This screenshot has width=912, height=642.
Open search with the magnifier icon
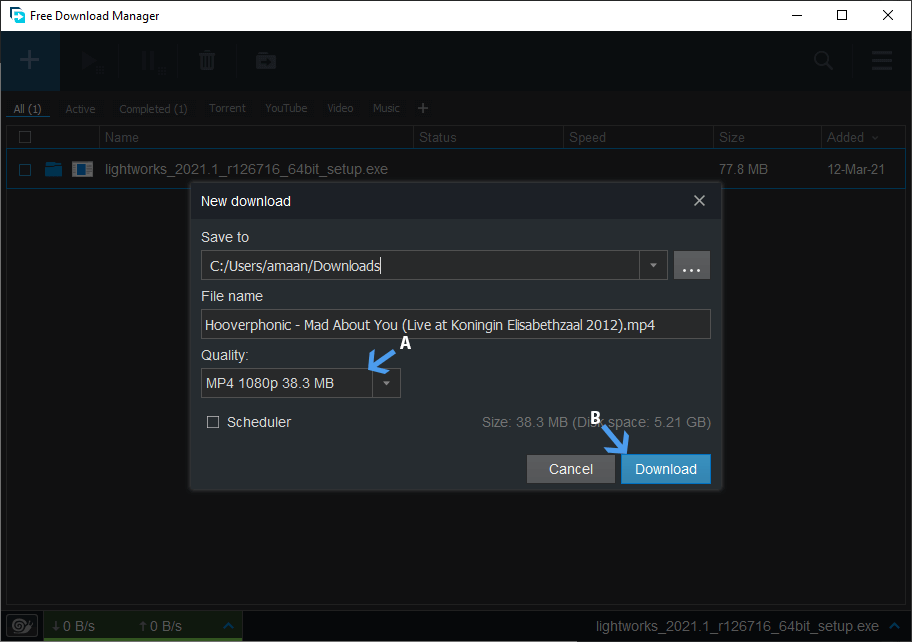823,60
